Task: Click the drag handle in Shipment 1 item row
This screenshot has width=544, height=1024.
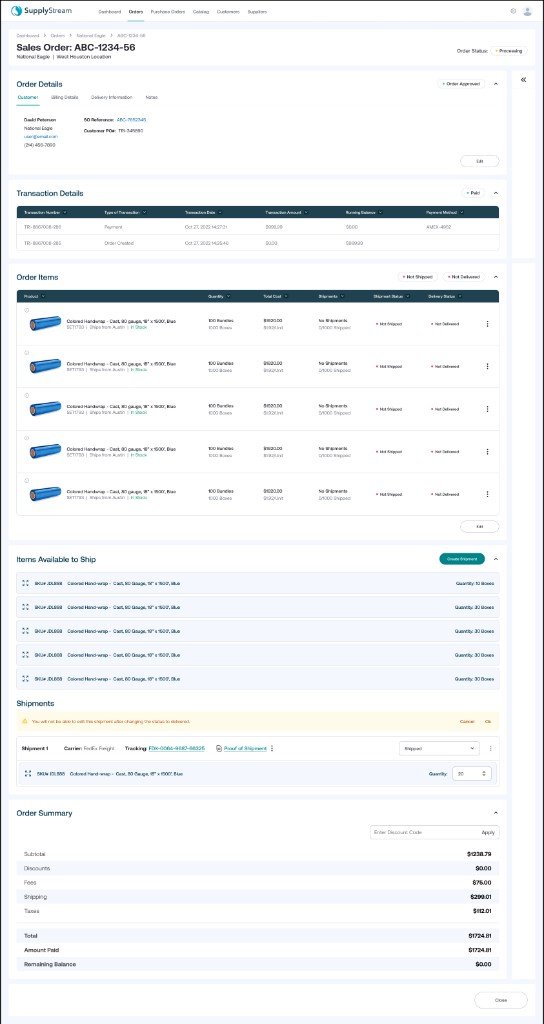Action: (28, 773)
